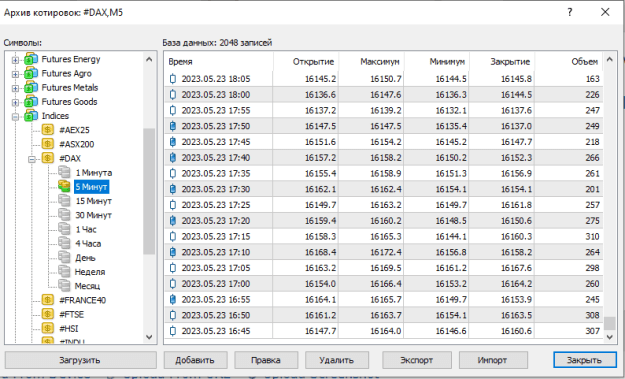Sort by the Закрытие column header
Viewport: 625px width, 379px height.
click(502, 62)
